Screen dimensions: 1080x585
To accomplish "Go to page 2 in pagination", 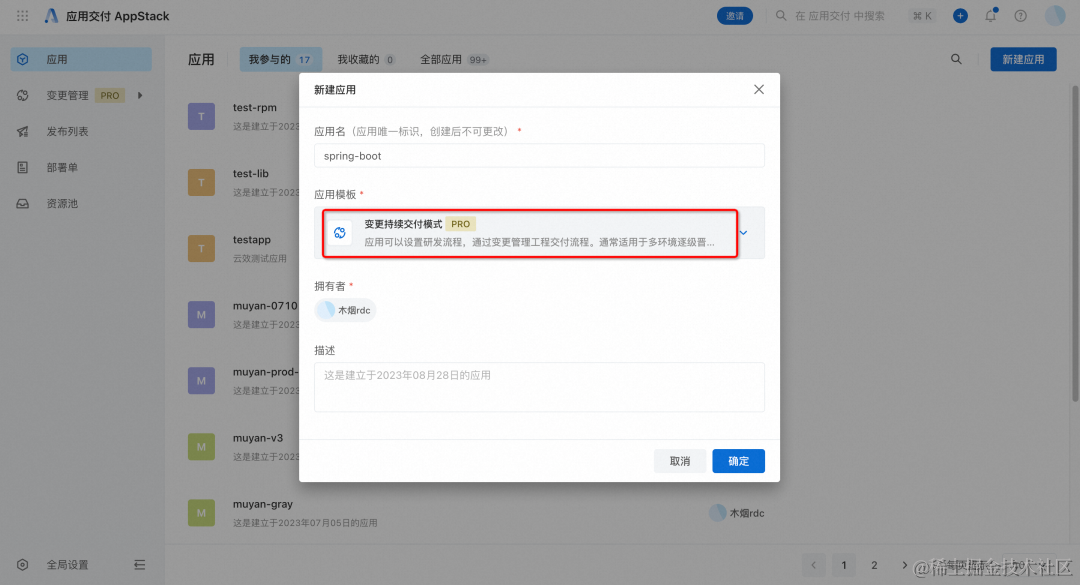I will [x=874, y=564].
